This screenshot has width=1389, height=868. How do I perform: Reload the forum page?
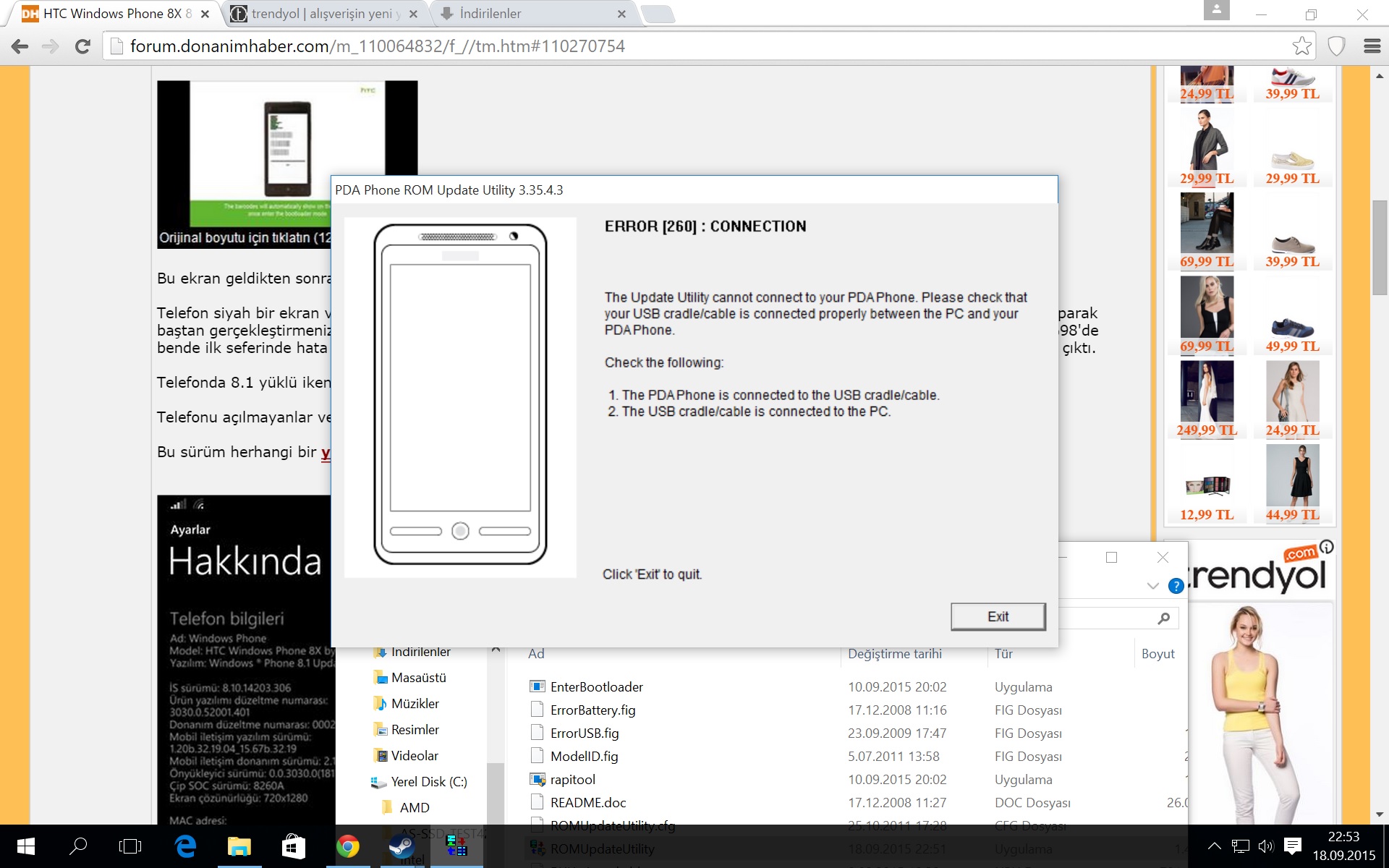point(82,46)
